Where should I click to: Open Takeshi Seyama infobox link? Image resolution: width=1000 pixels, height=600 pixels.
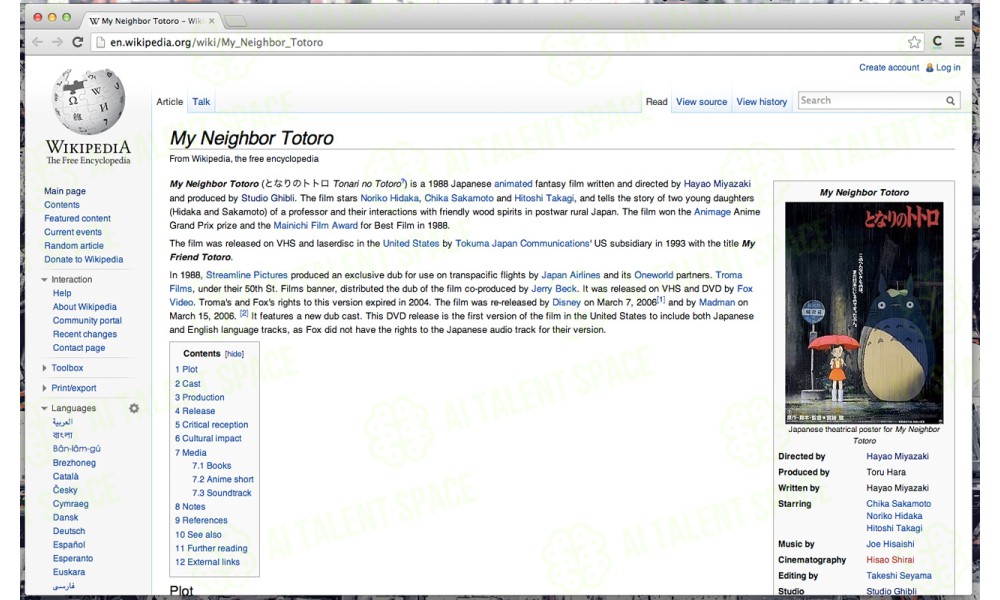[899, 576]
